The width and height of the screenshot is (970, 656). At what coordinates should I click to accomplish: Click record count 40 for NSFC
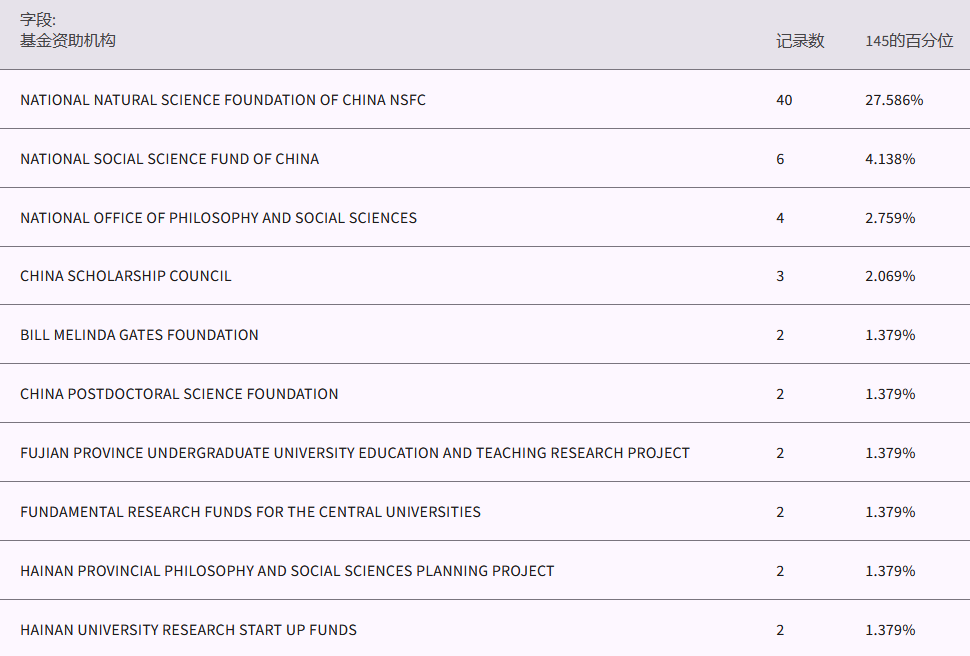coord(784,100)
